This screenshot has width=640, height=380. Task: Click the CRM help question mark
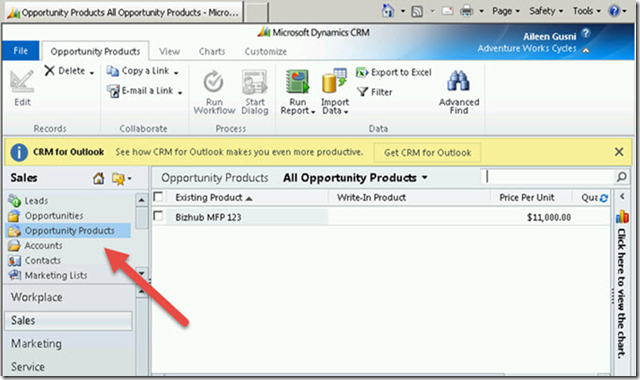586,33
